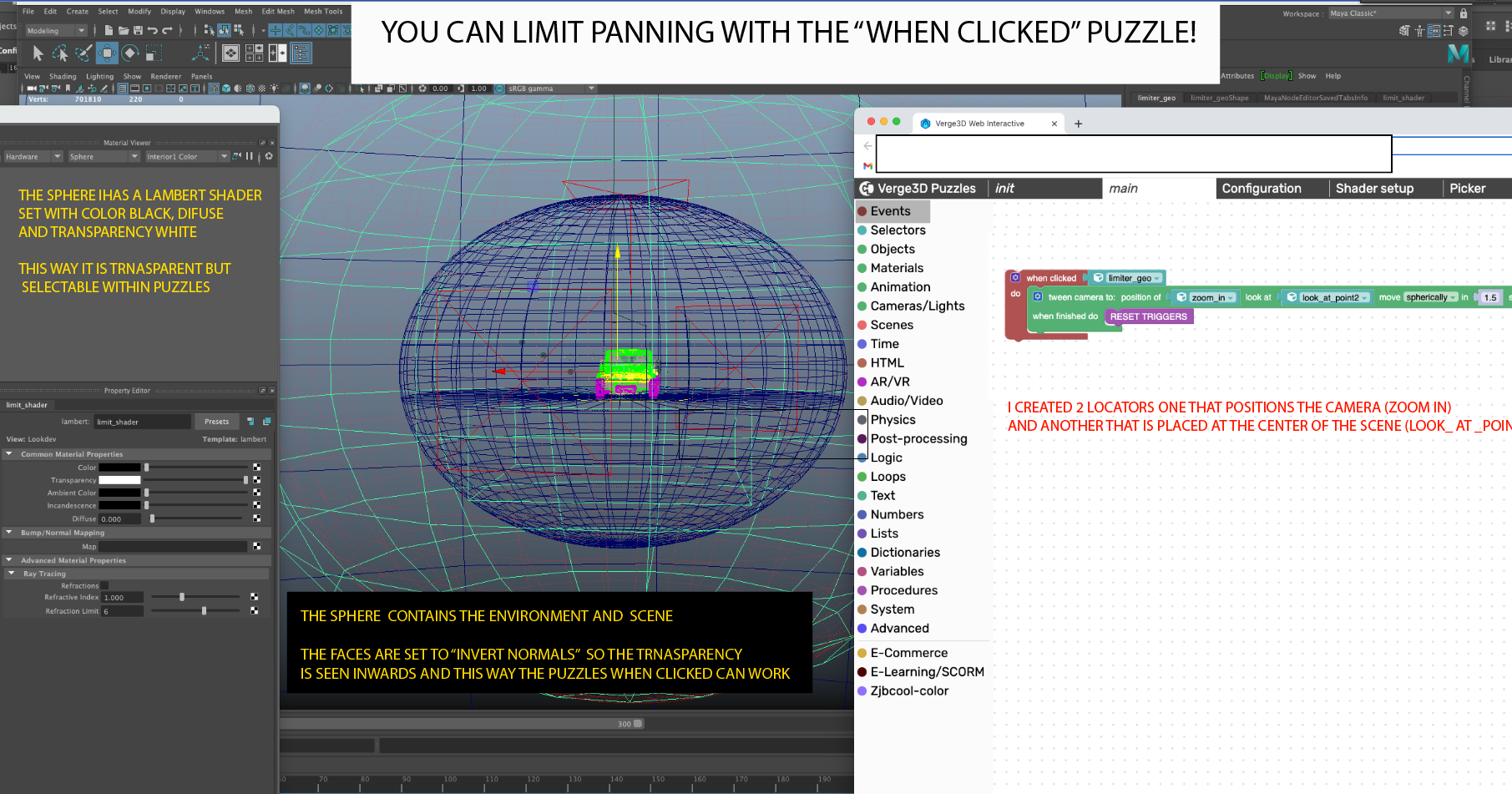
Task: Open the Modeling menu set dropdown
Action: [56, 31]
